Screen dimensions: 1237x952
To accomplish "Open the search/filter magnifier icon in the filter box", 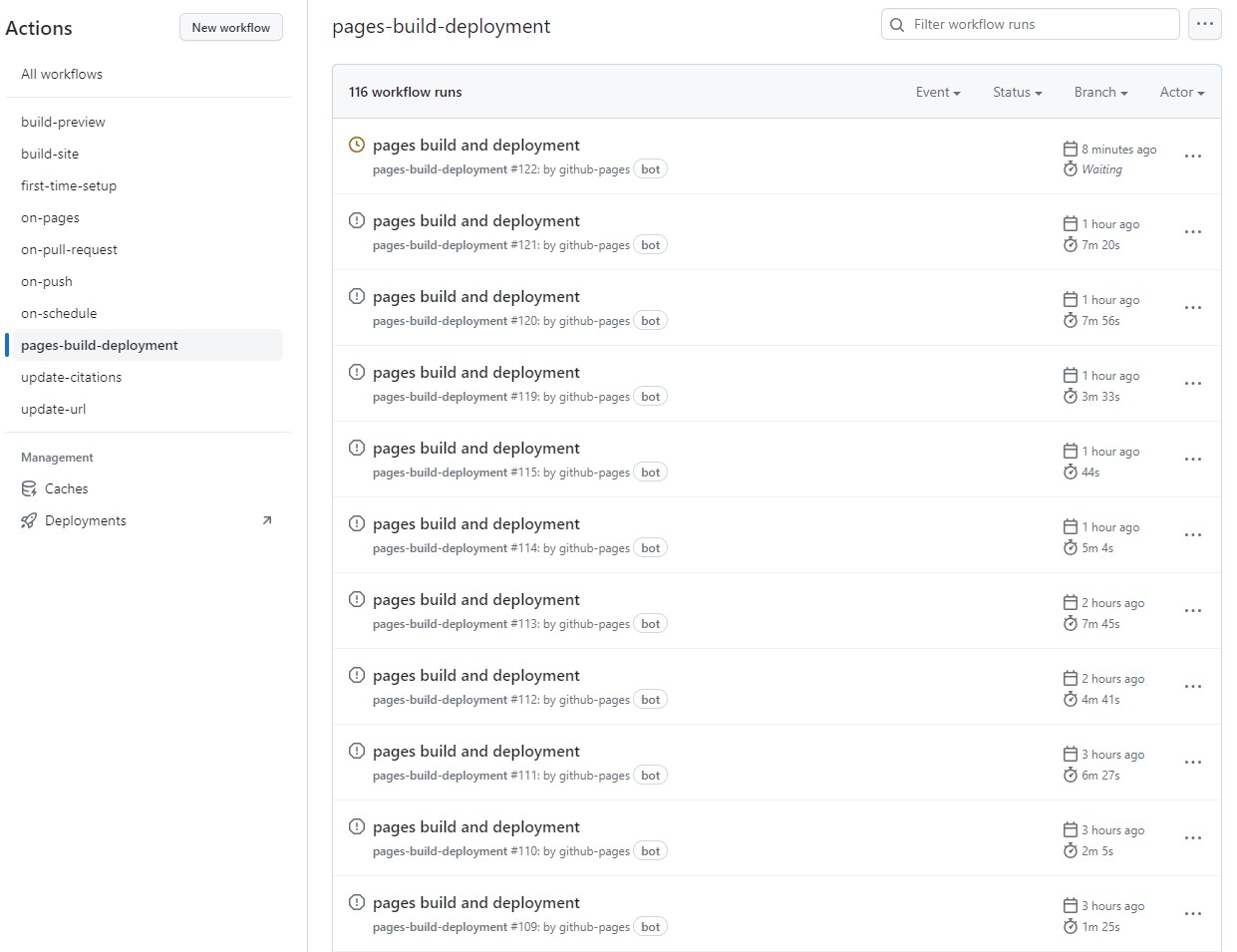I will [x=897, y=23].
